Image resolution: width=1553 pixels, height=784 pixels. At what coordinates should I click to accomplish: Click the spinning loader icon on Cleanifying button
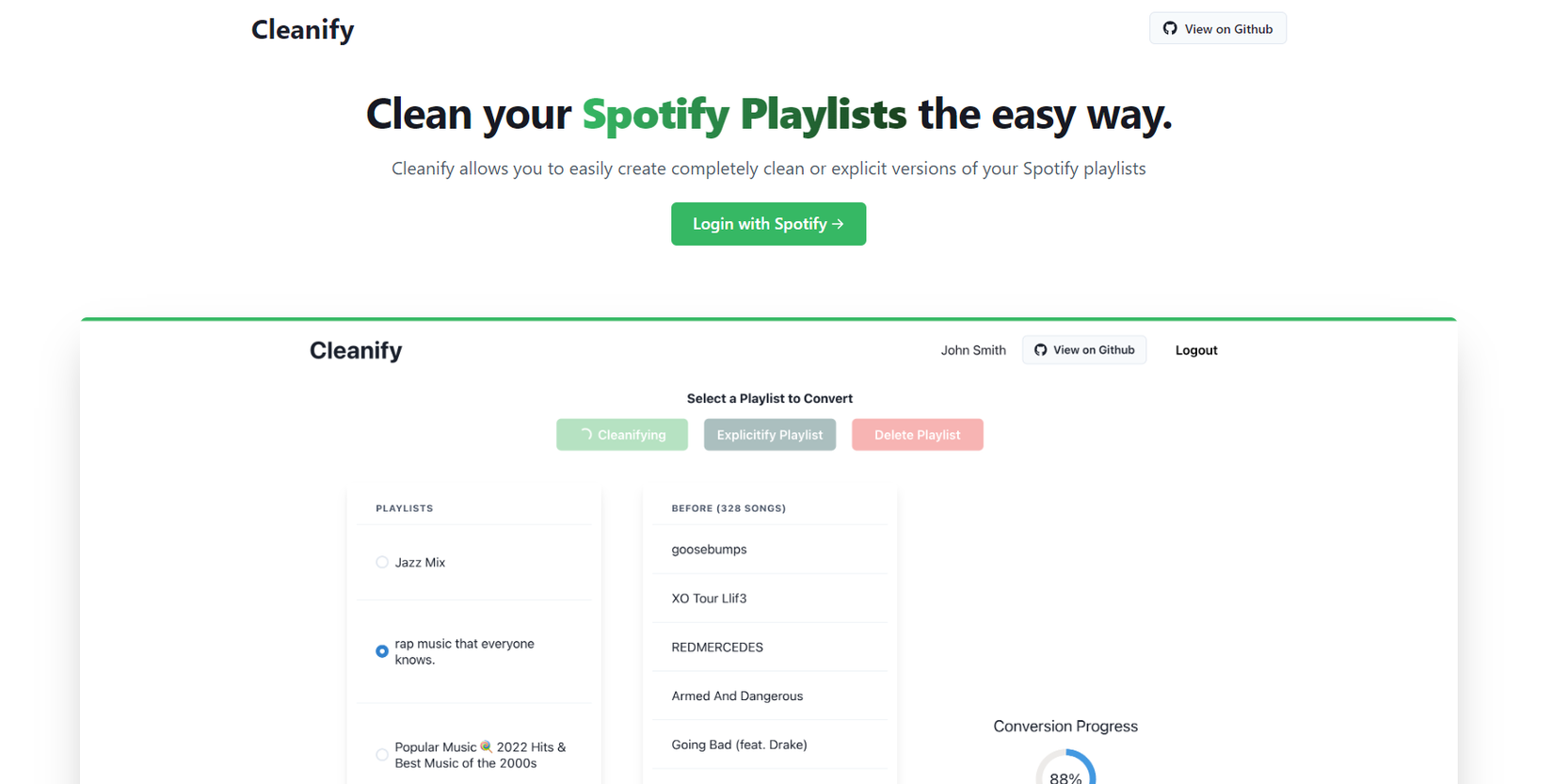point(585,434)
